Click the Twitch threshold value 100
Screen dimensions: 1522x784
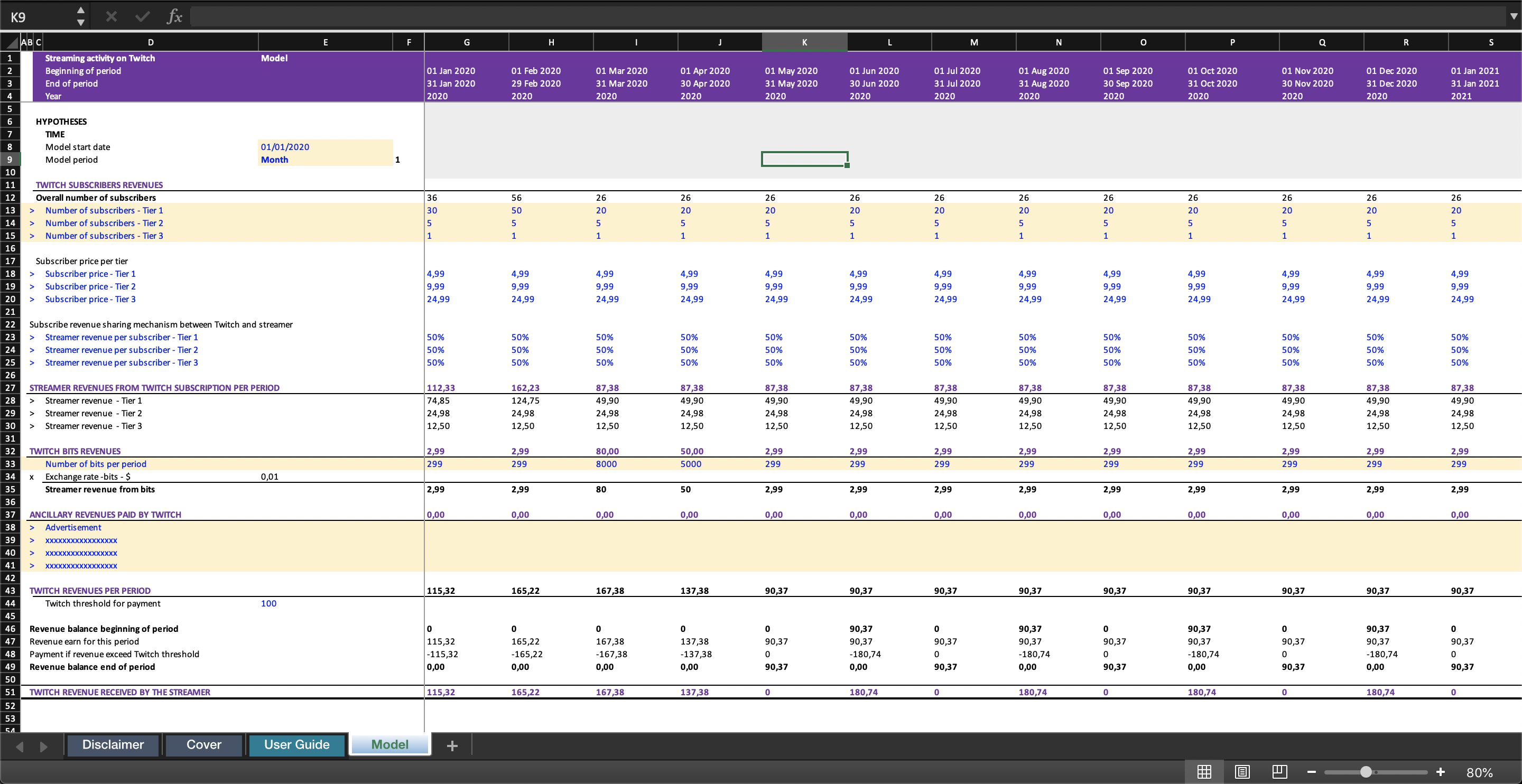tap(268, 603)
